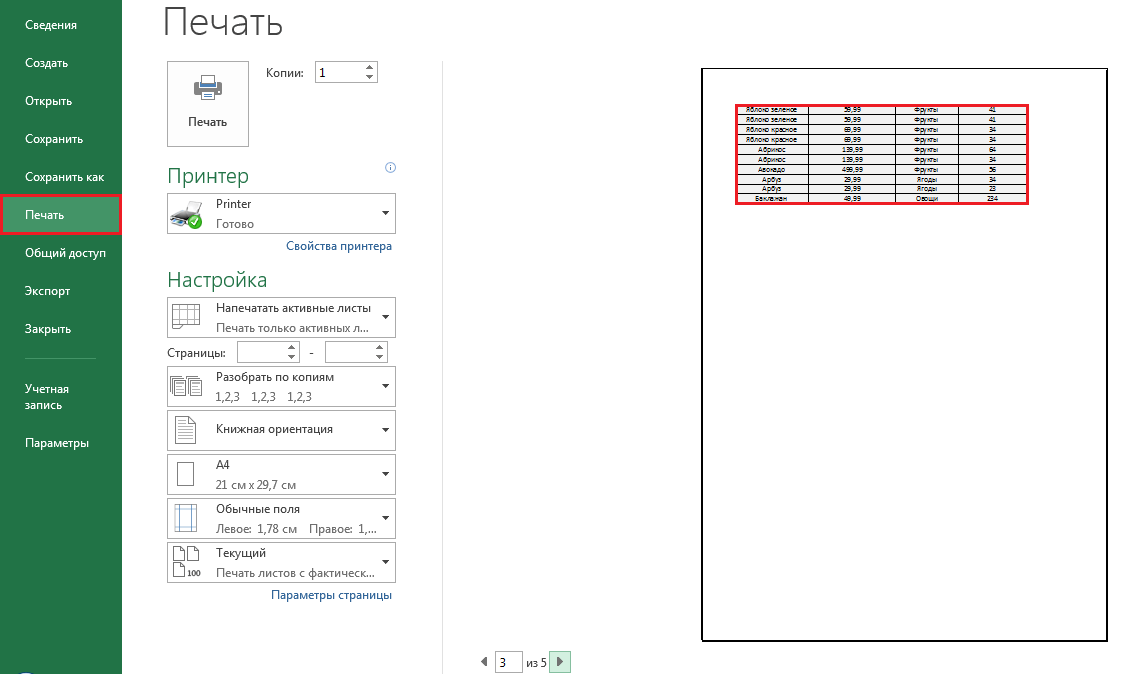Click the large Печать printer button
The width and height of the screenshot is (1147, 674).
point(208,104)
